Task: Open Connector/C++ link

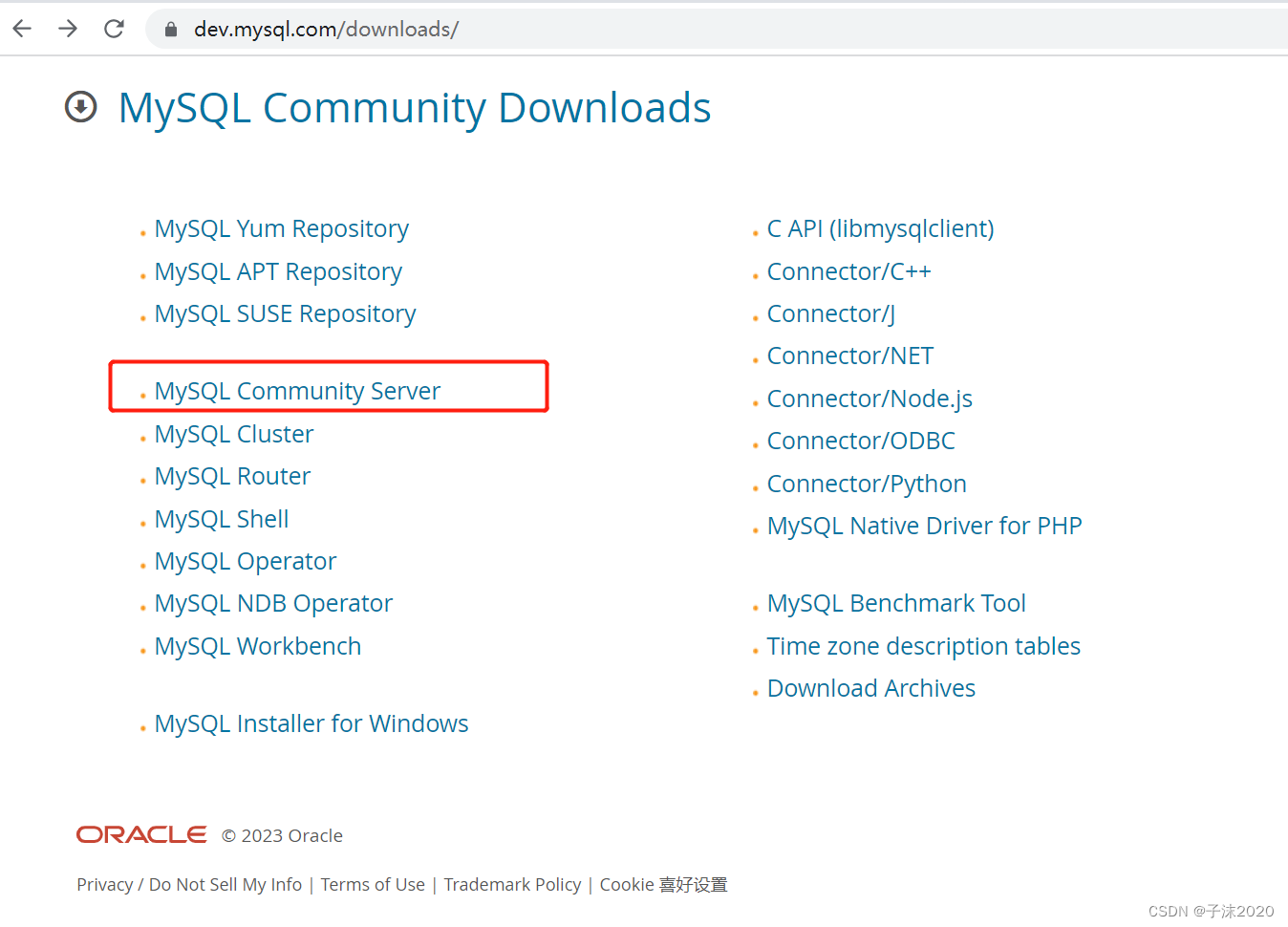Action: 849,272
